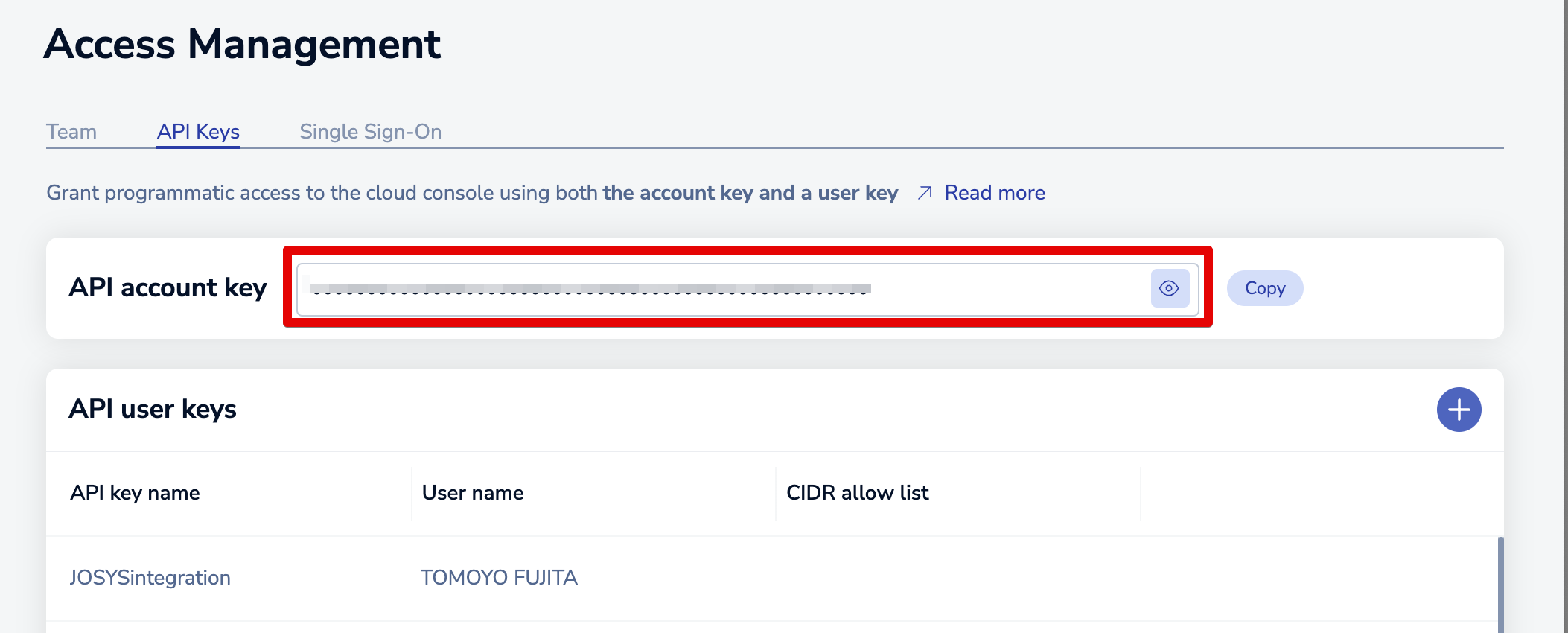This screenshot has width=1568, height=633.
Task: Click the empty CIDR cell for JOSYSintegration
Action: (x=957, y=578)
